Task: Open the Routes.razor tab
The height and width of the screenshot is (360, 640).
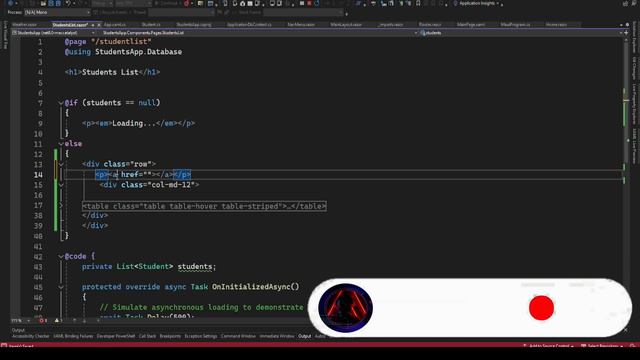Action: (430, 24)
